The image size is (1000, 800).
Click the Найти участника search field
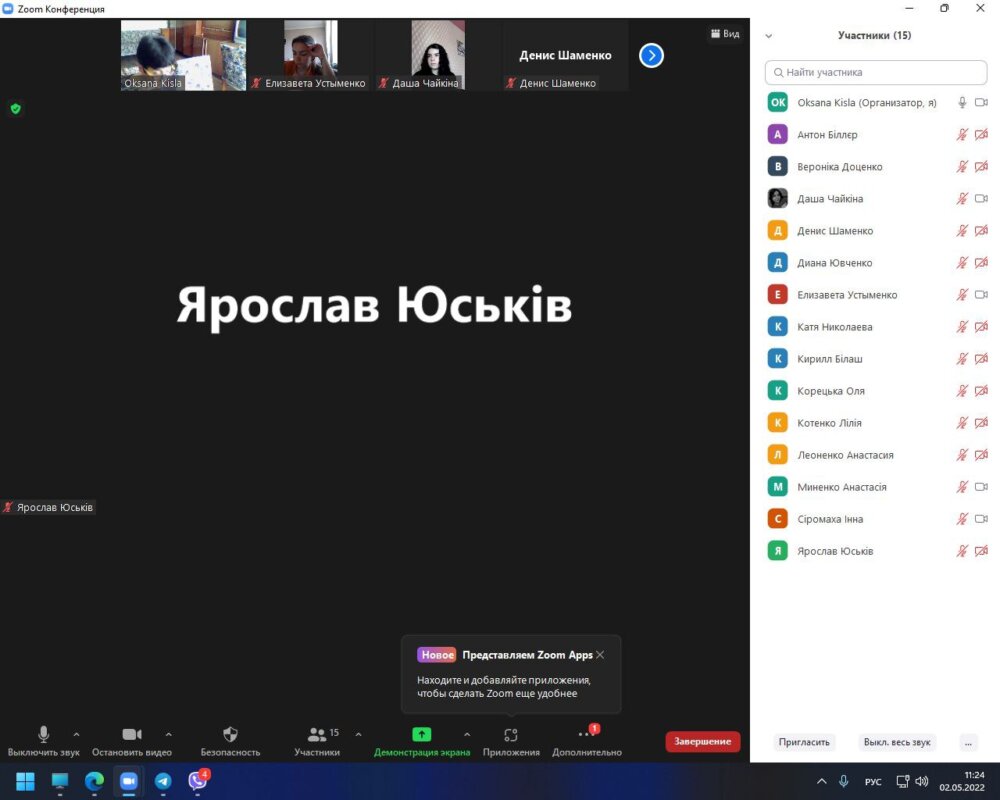[x=876, y=72]
